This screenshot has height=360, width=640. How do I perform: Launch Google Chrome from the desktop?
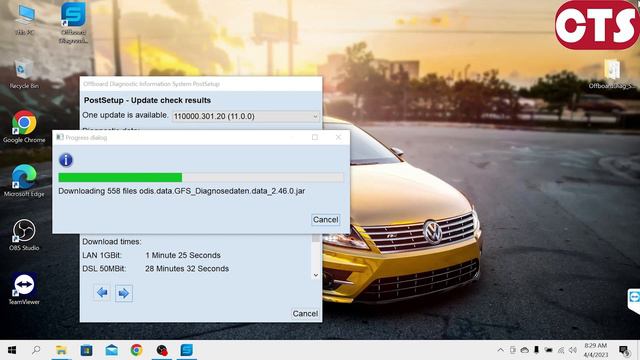pos(24,127)
